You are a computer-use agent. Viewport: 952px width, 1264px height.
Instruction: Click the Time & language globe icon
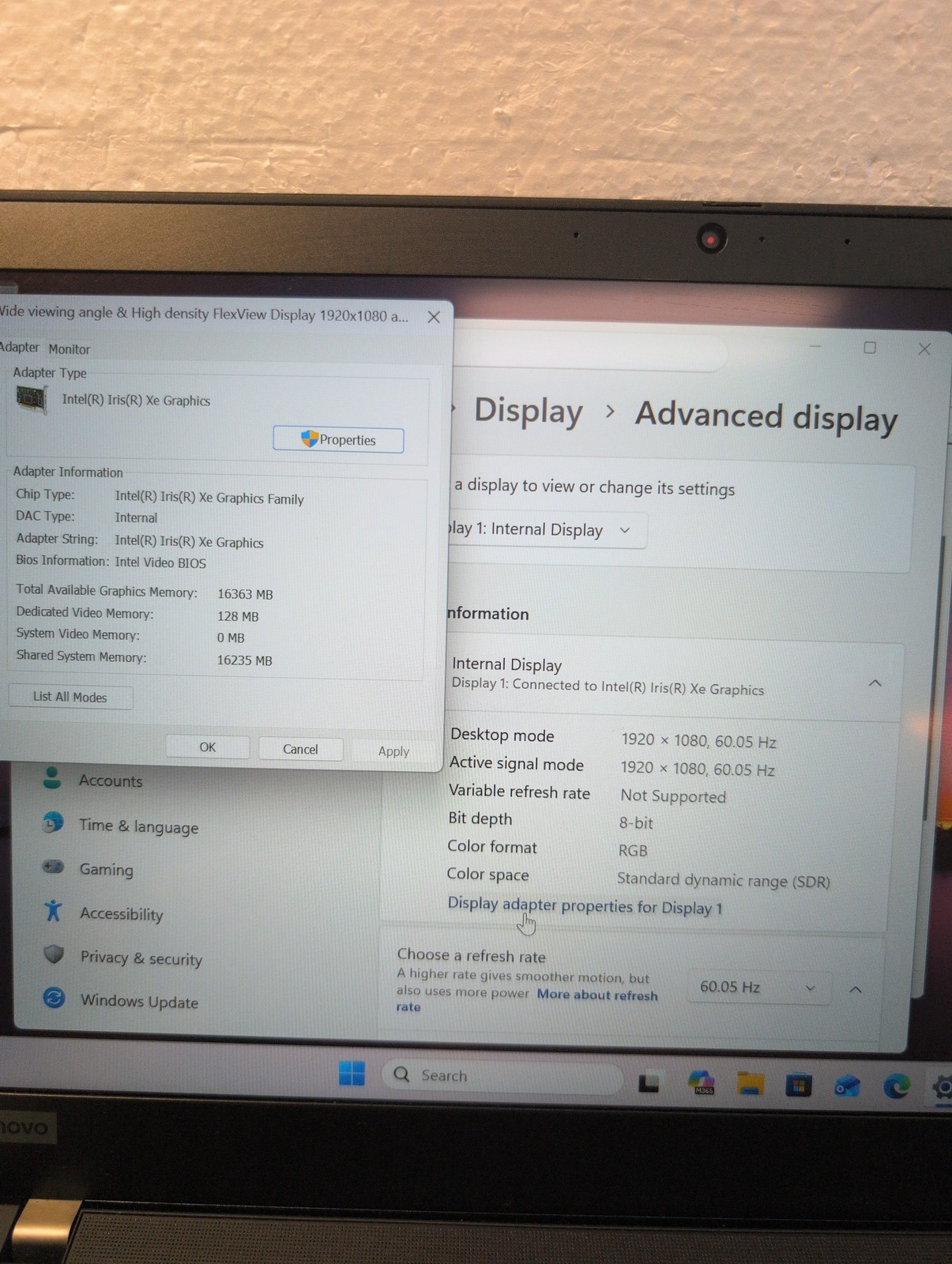click(53, 822)
